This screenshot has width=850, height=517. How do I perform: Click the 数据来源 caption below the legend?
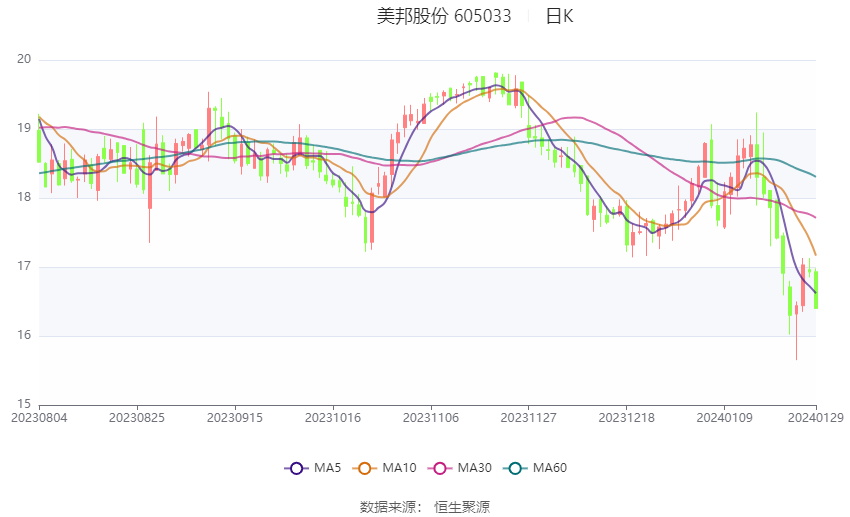[x=390, y=507]
